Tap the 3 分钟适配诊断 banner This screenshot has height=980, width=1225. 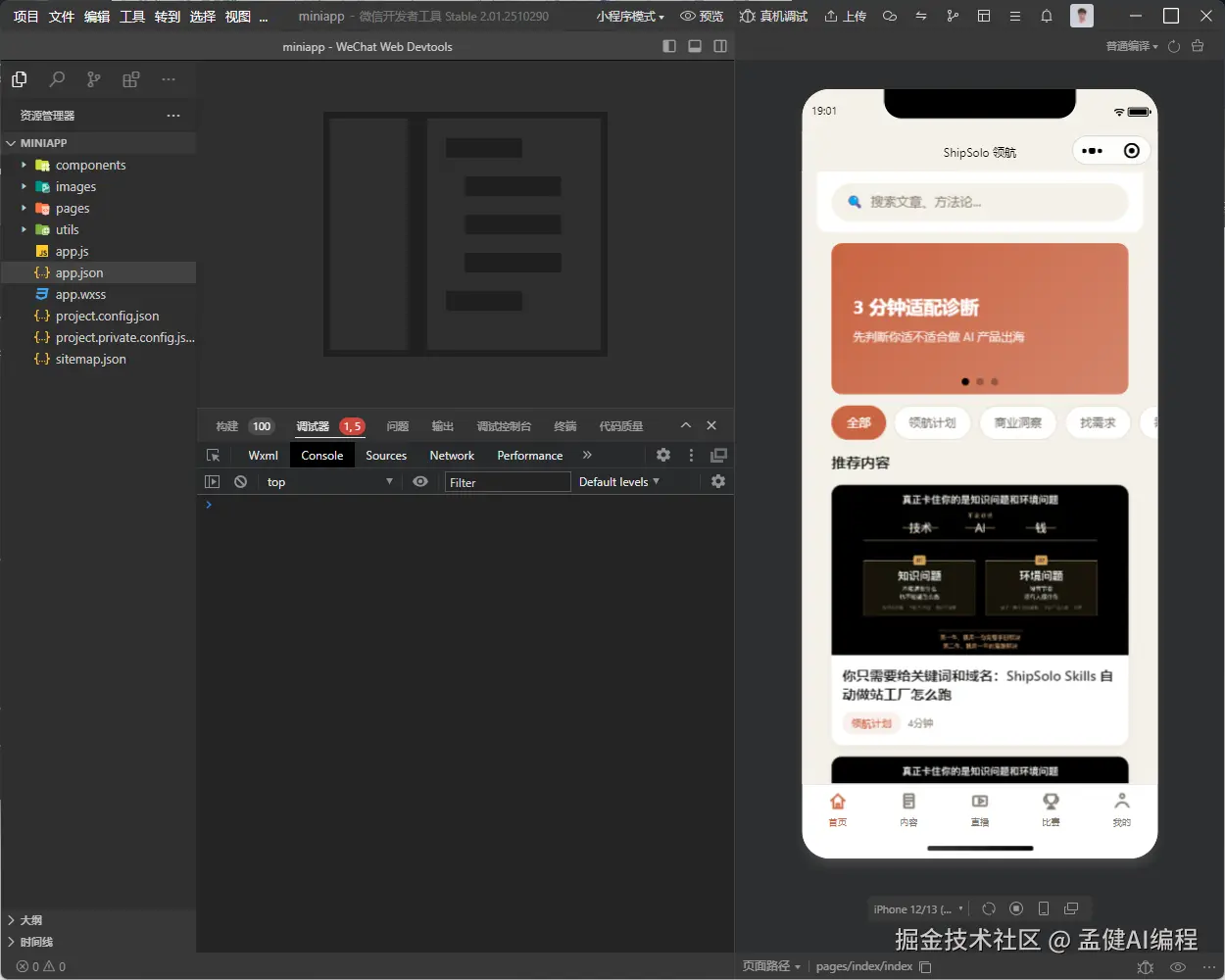[980, 318]
